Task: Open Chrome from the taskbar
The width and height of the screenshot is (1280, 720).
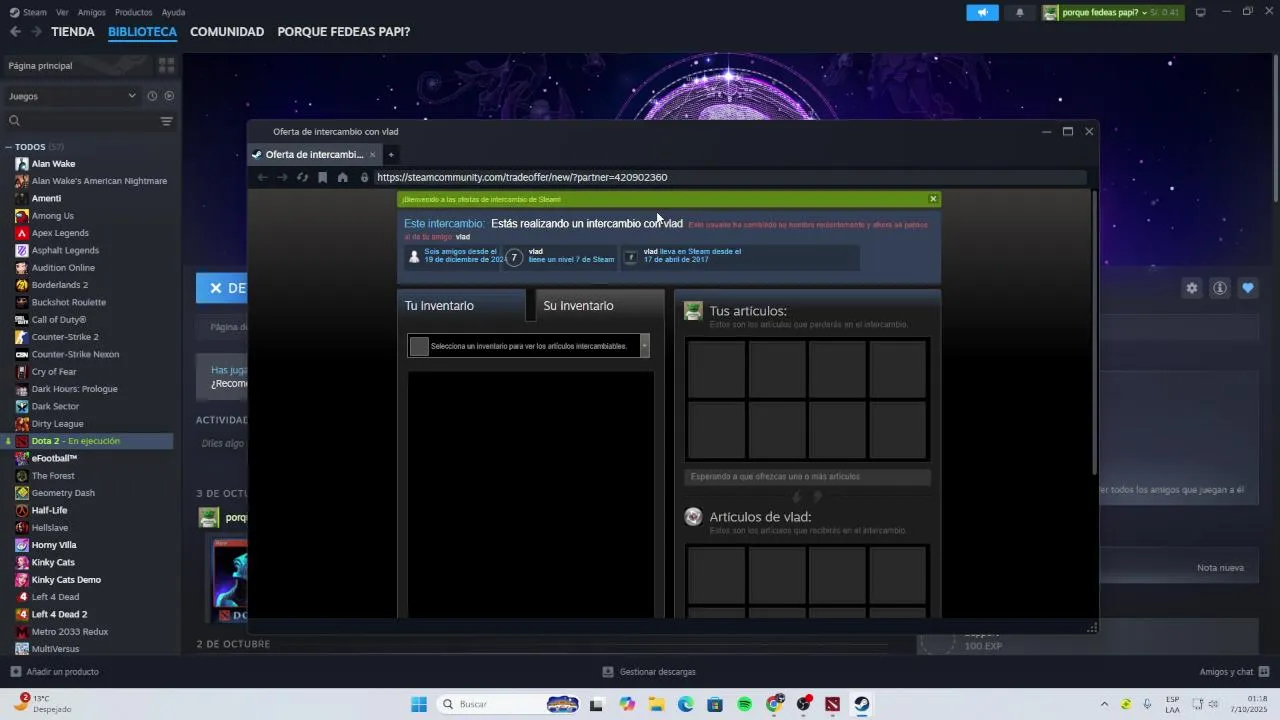Action: pos(774,704)
